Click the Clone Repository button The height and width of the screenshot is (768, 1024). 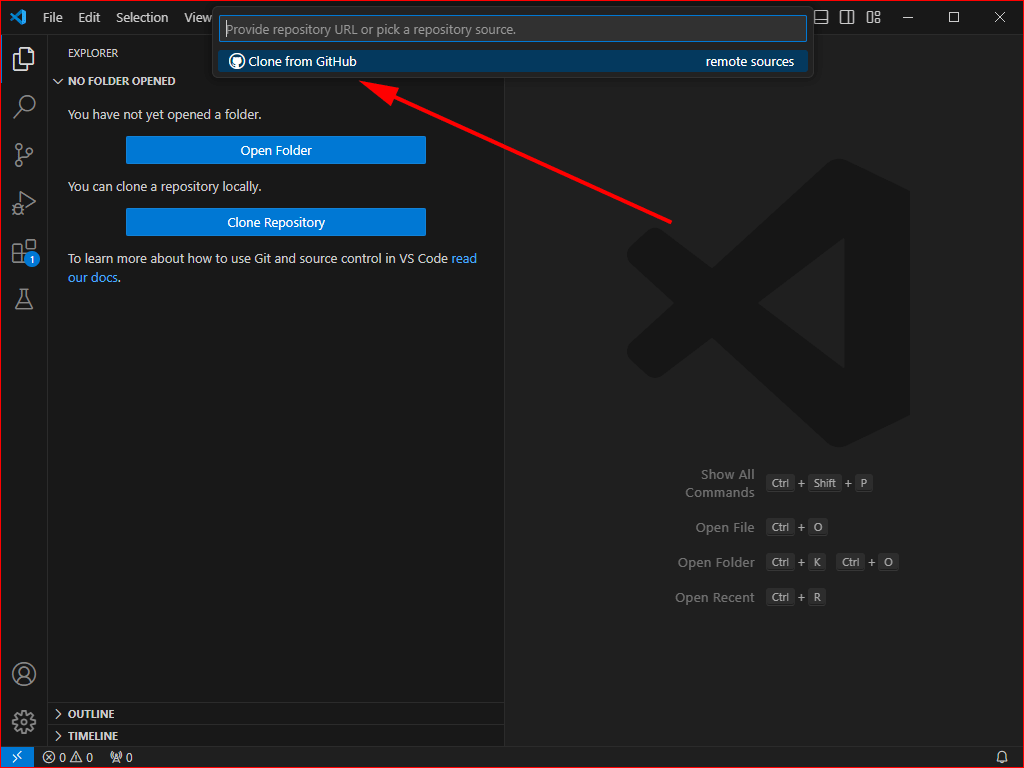276,222
